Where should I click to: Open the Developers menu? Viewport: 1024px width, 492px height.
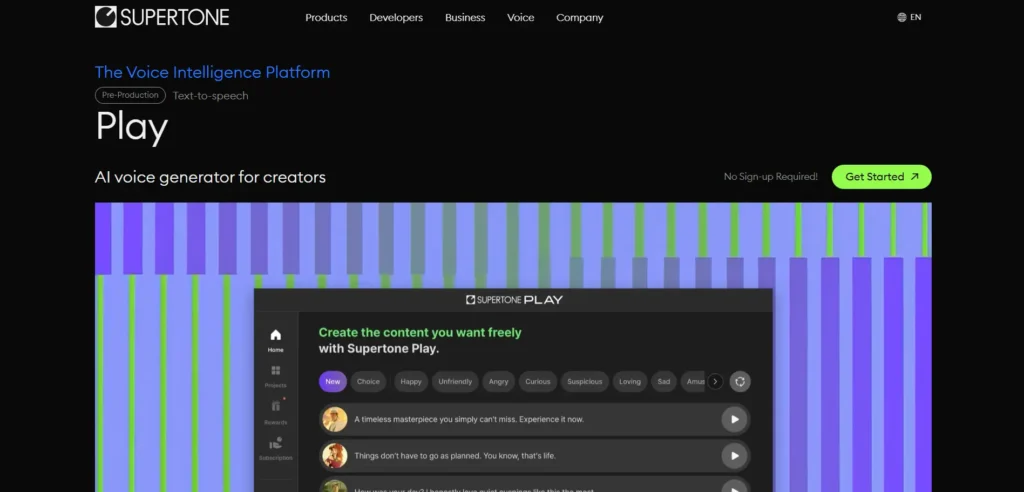point(396,18)
